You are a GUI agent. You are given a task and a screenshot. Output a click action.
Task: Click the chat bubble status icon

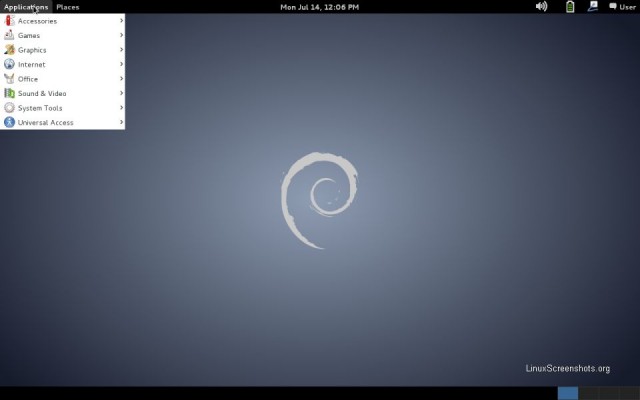(613, 6)
